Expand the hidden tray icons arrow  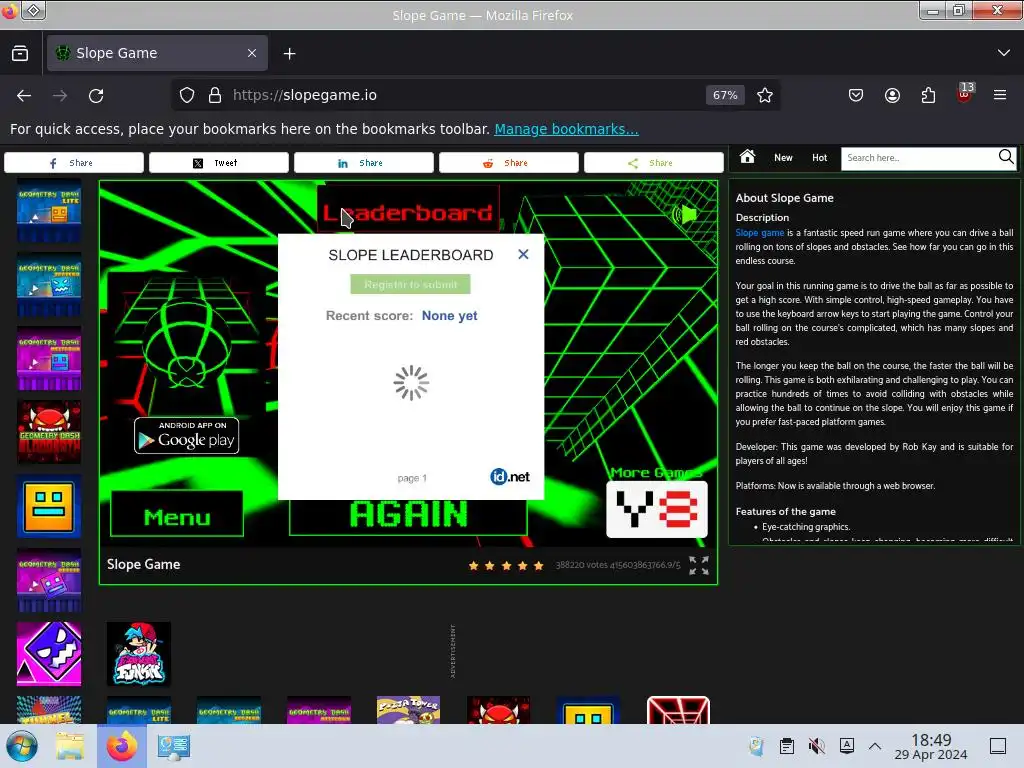[x=875, y=746]
